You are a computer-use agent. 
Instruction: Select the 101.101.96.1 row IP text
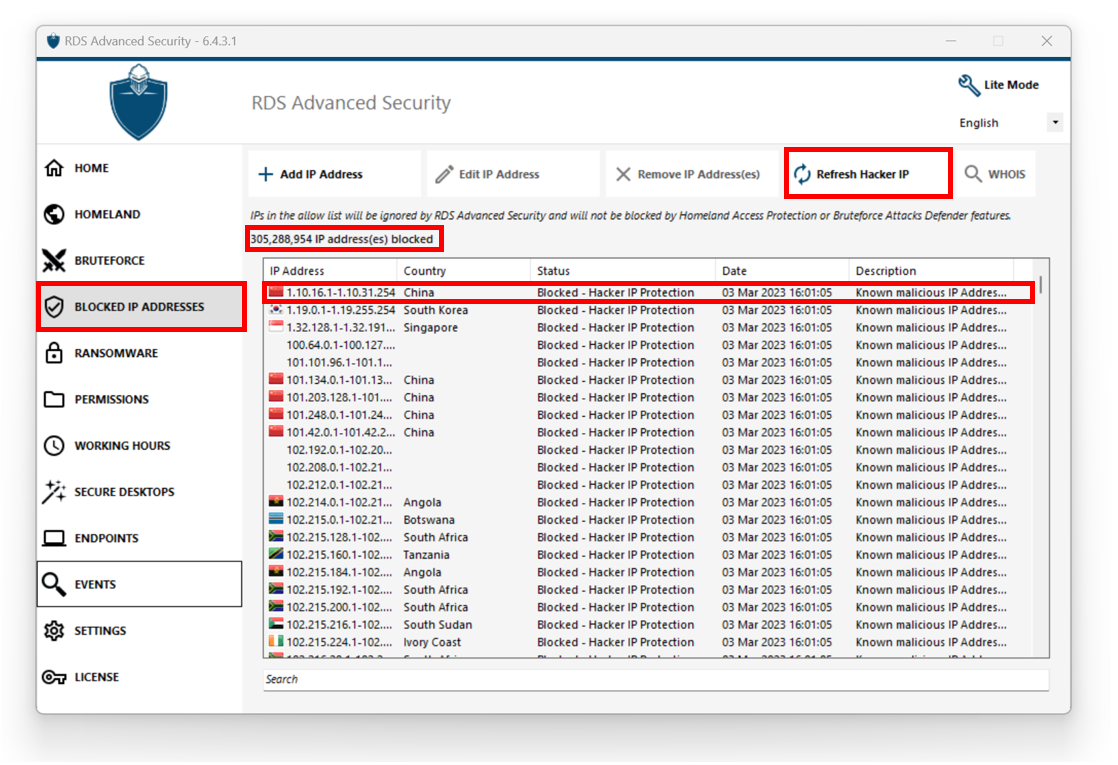[x=339, y=363]
